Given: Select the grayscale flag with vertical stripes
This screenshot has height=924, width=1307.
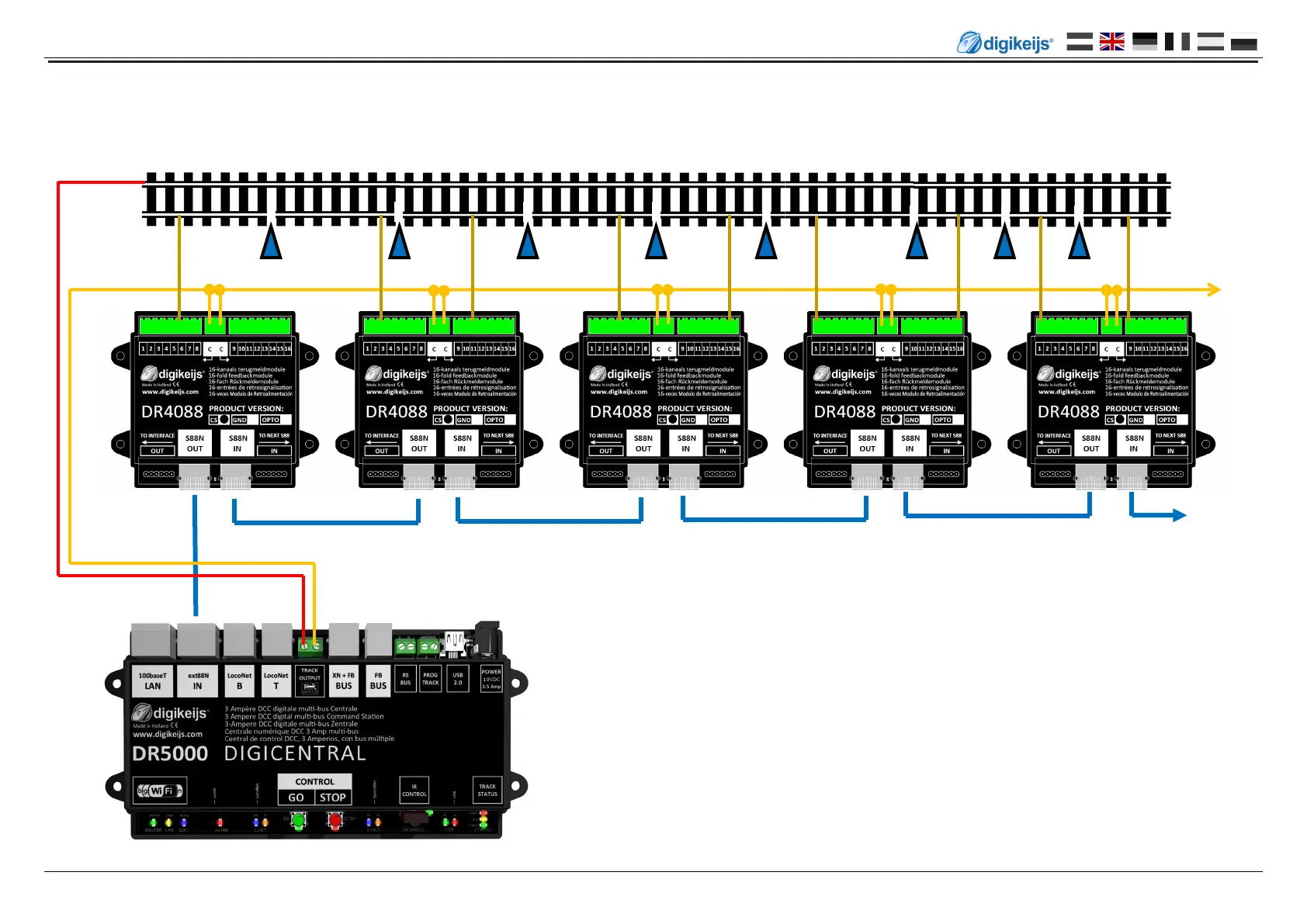Looking at the screenshot, I should point(1177,41).
